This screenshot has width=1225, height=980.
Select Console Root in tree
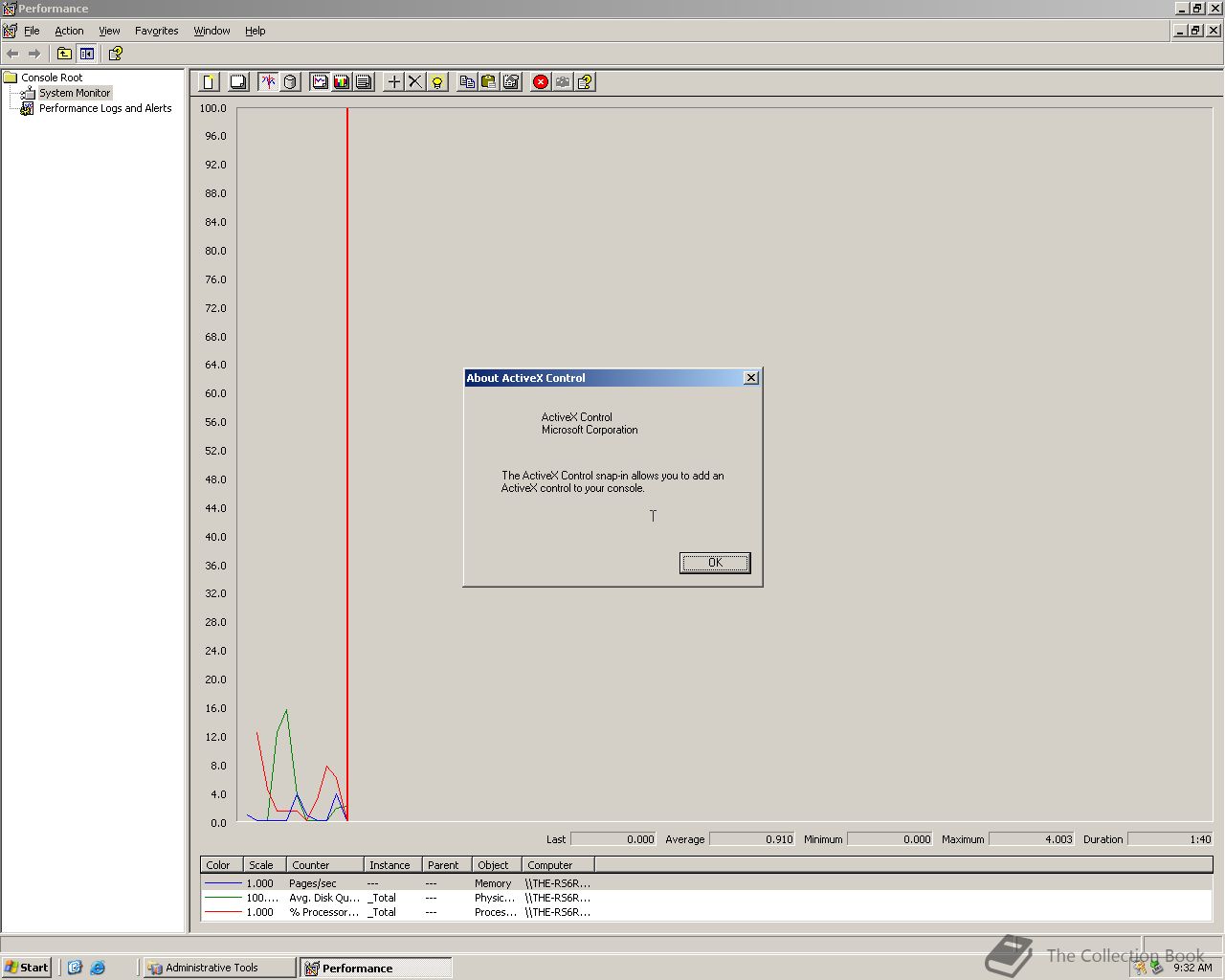[x=52, y=78]
